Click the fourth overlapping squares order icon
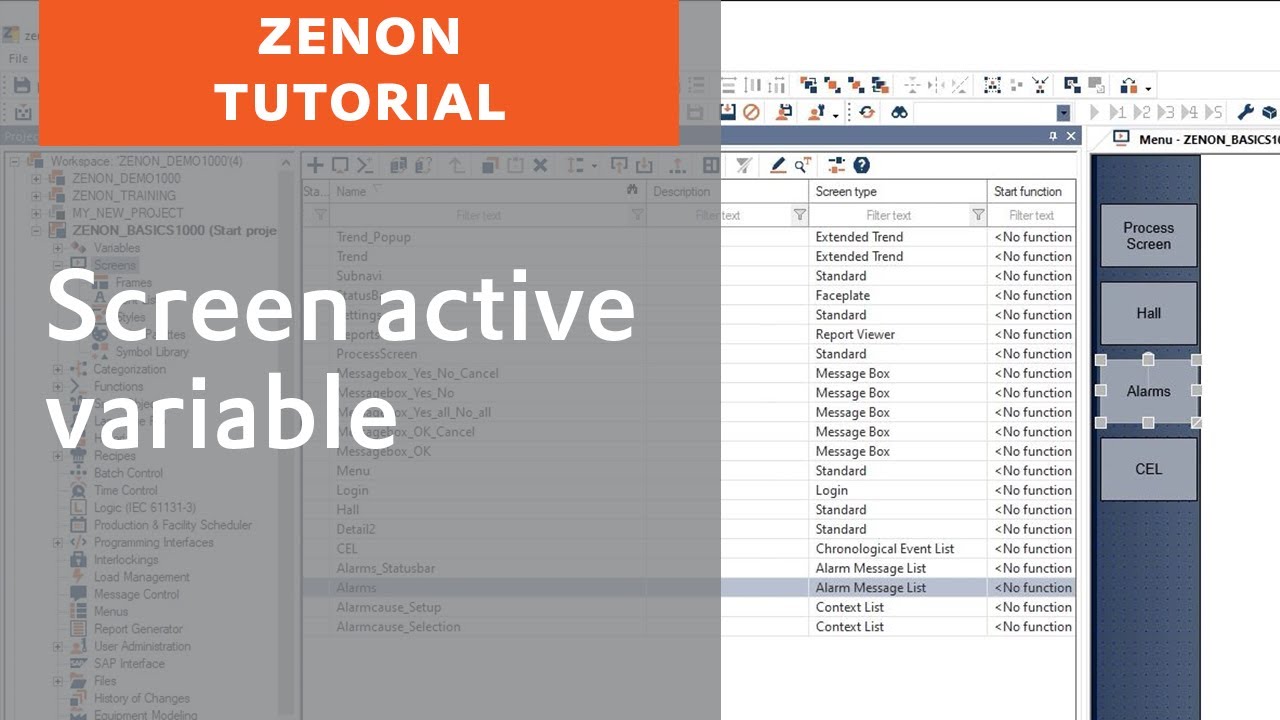The width and height of the screenshot is (1280, 720). [880, 85]
